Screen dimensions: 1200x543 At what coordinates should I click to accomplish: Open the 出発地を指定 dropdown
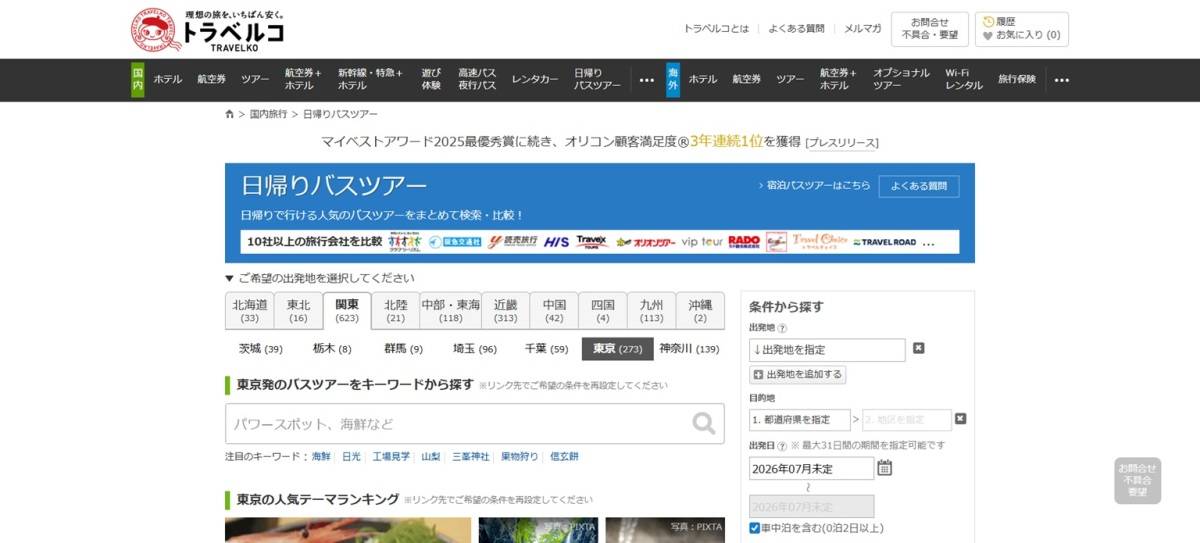(827, 350)
